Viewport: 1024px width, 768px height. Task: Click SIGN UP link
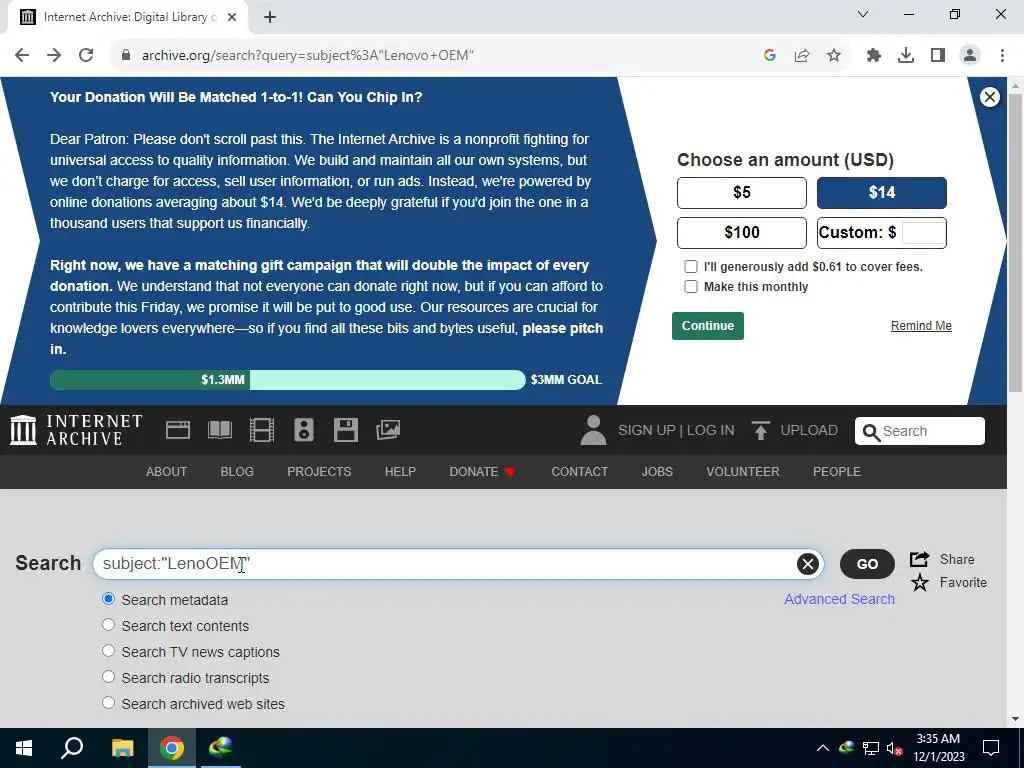[647, 430]
